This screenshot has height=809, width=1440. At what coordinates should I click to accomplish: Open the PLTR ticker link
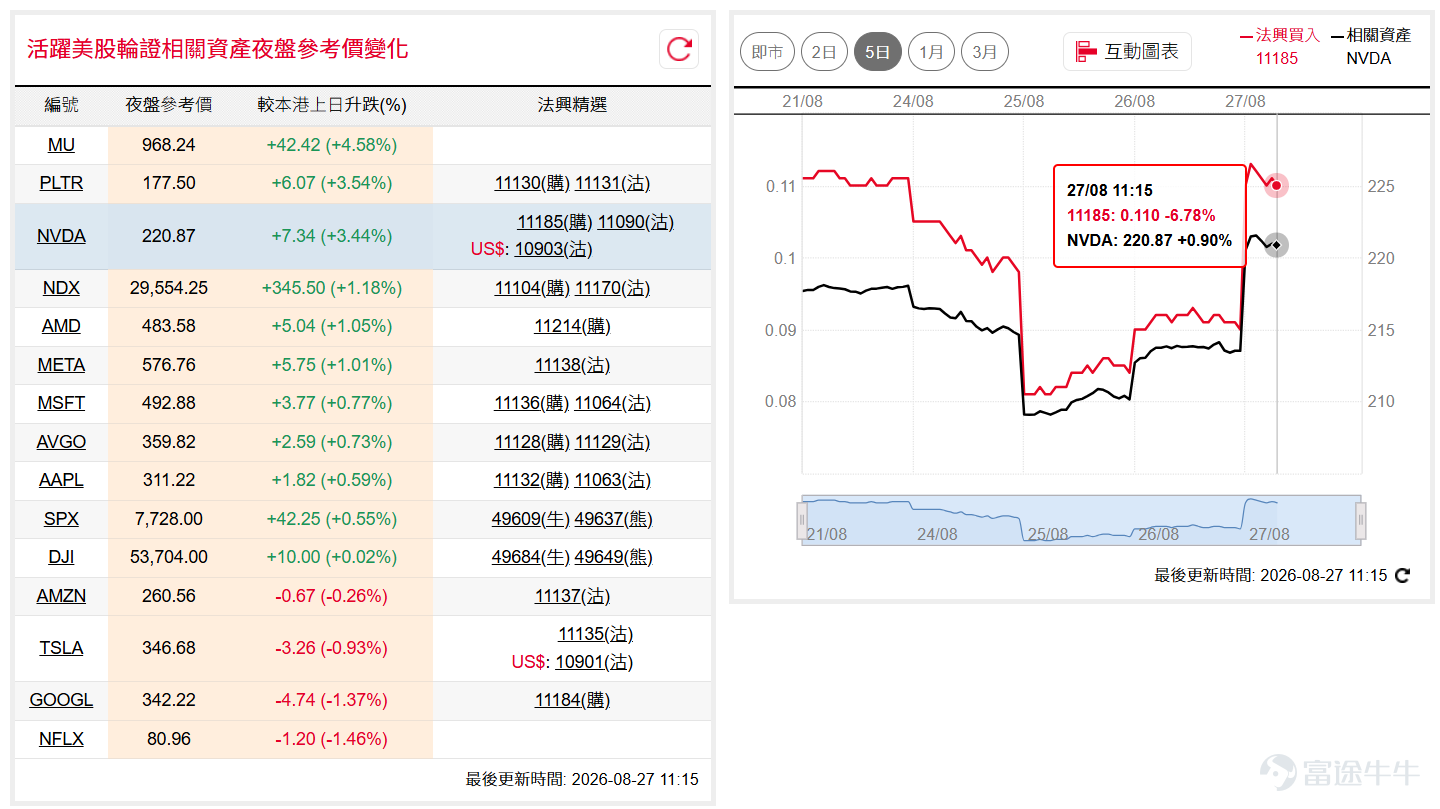coord(61,183)
